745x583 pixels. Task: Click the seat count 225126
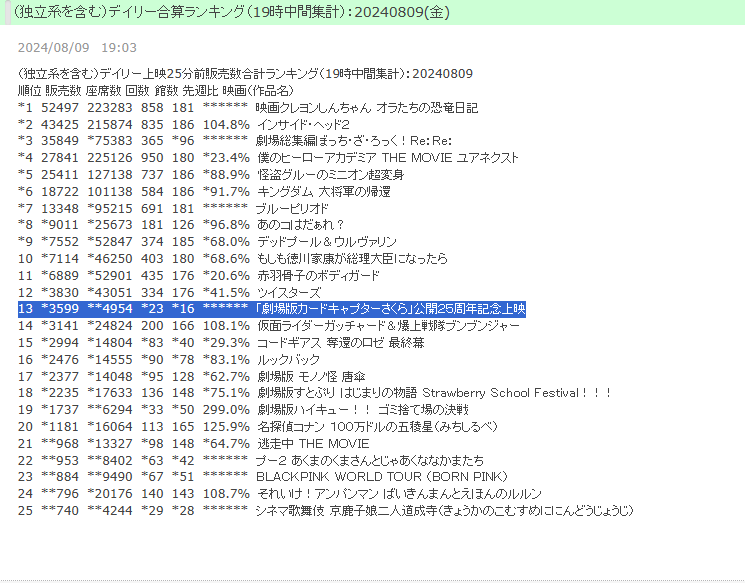pos(110,158)
